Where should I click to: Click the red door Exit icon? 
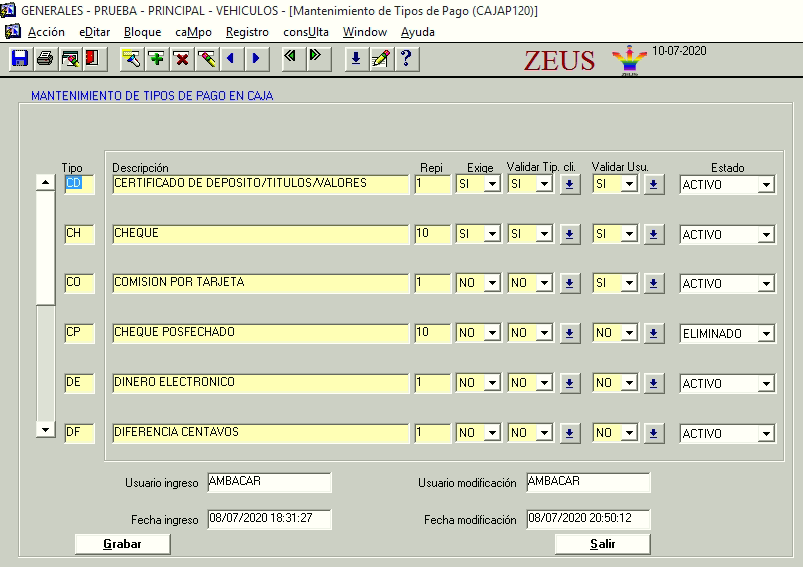pos(92,59)
